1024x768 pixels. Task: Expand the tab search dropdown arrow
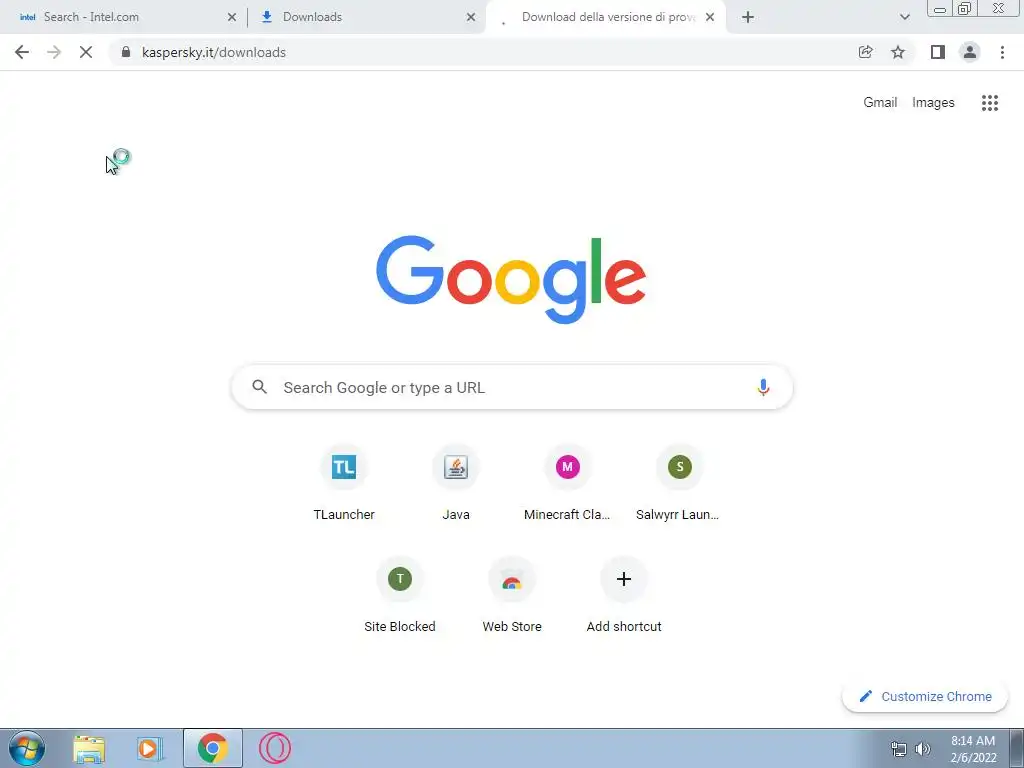(904, 18)
